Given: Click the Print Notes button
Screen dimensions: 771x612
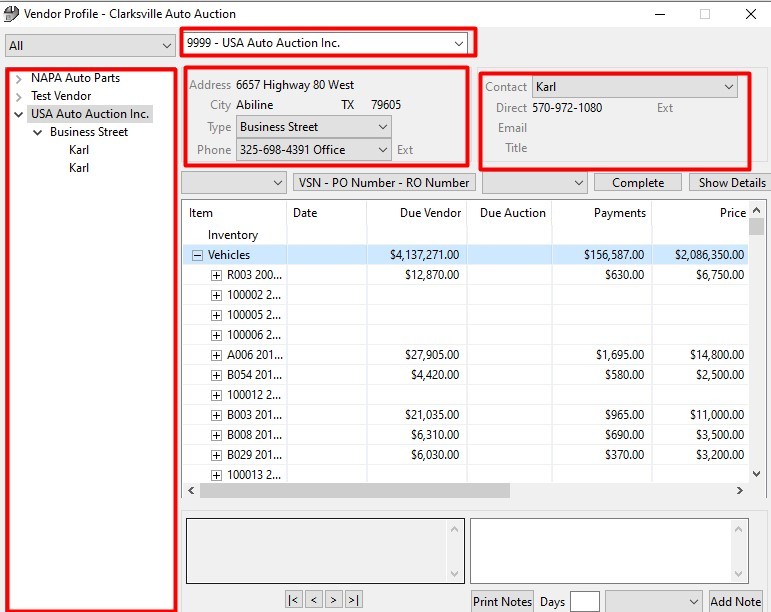Looking at the screenshot, I should click(502, 601).
